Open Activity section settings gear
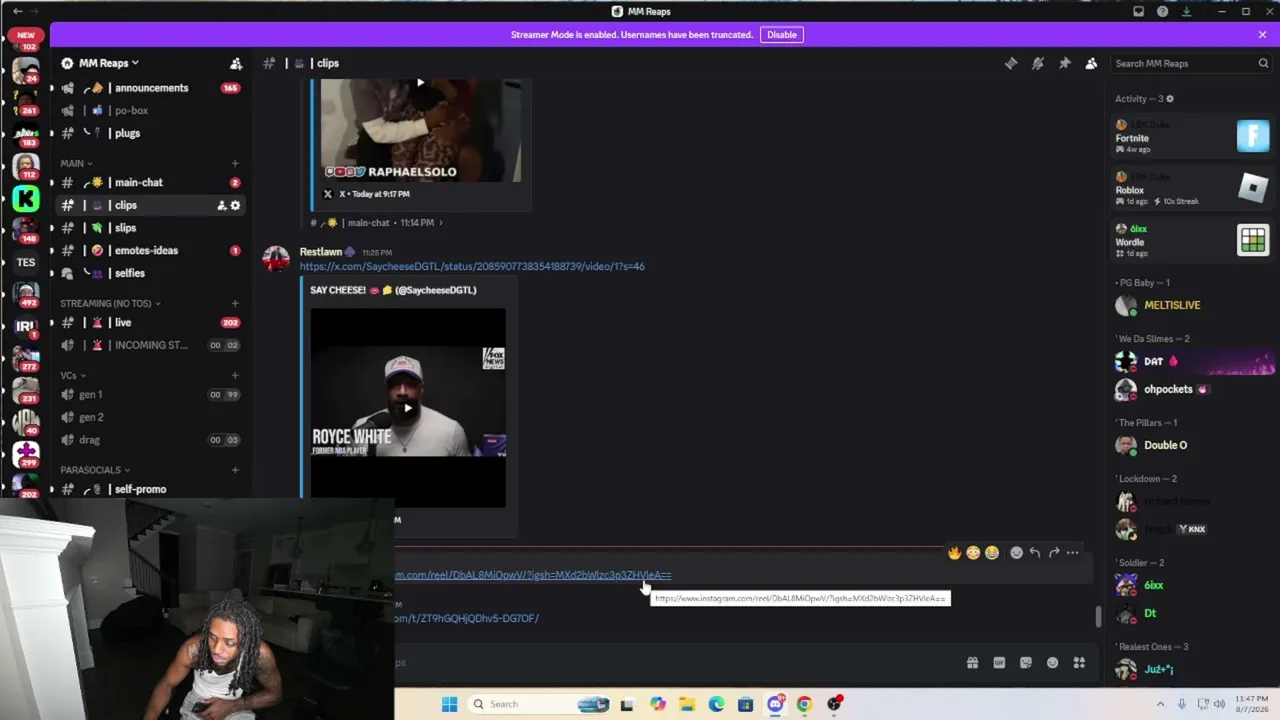 click(1170, 99)
